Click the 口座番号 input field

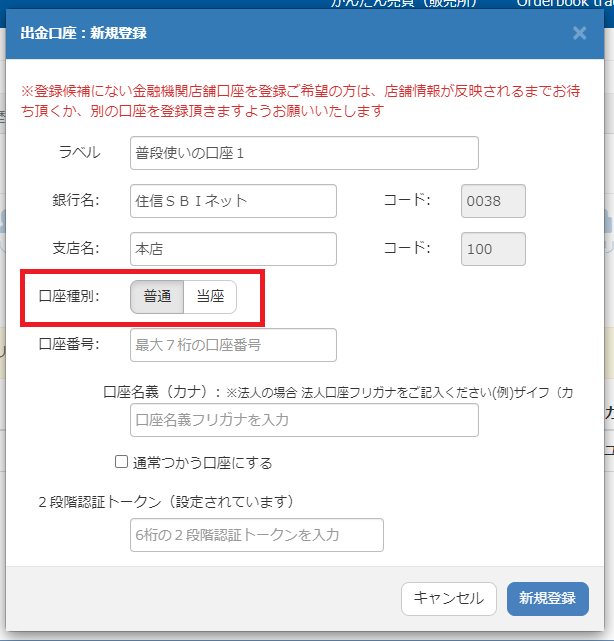point(233,345)
